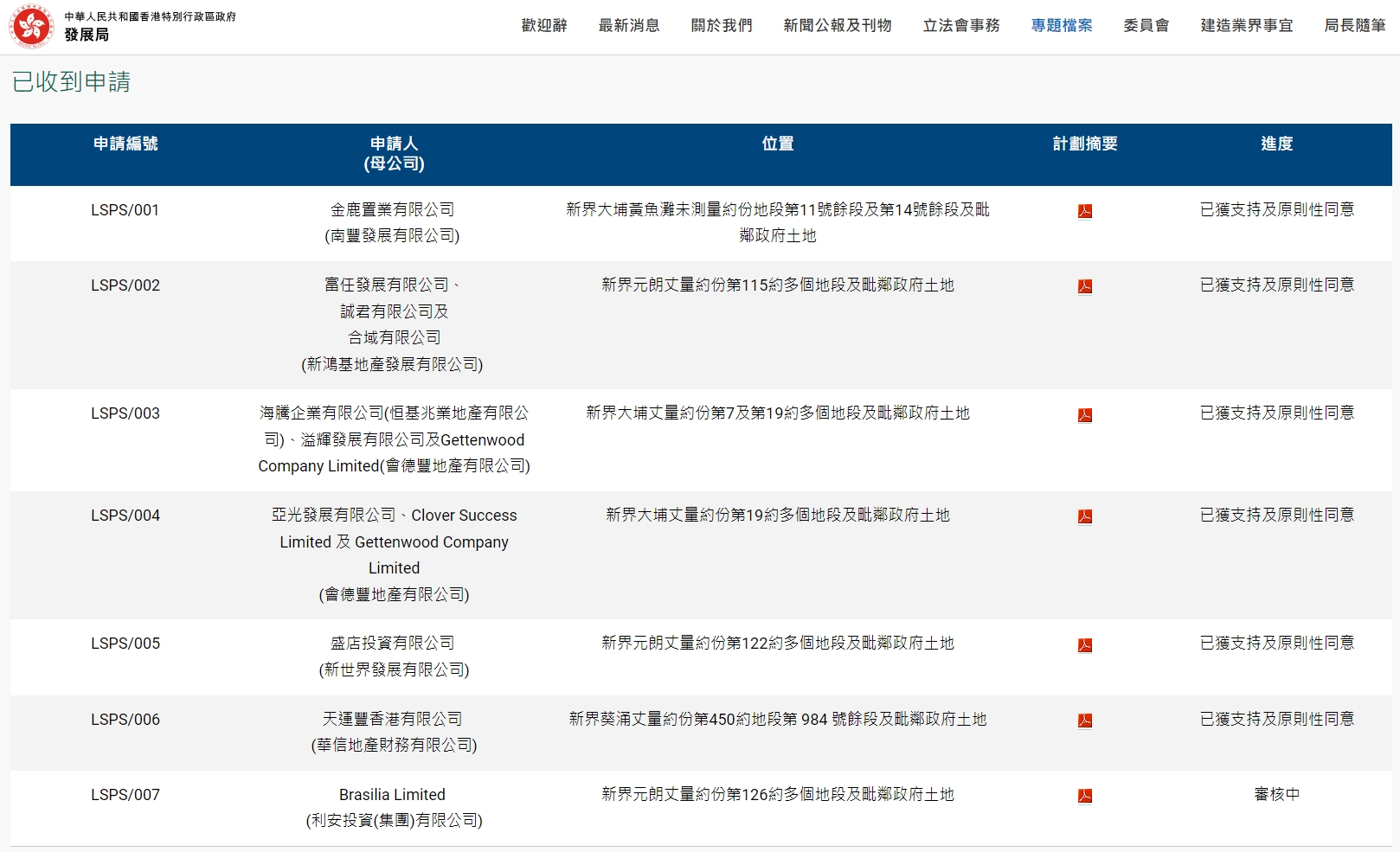Click the Hong Kong bauhinia emblem logo
1400x852 pixels.
[31, 26]
